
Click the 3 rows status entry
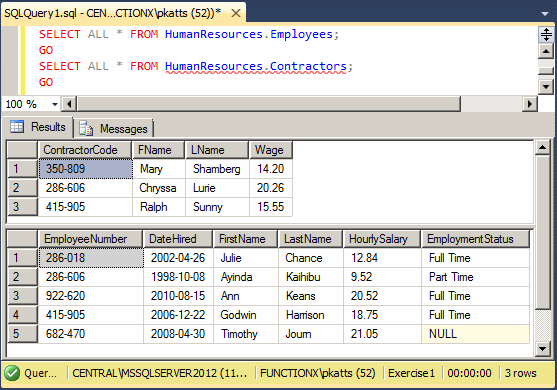pos(520,373)
